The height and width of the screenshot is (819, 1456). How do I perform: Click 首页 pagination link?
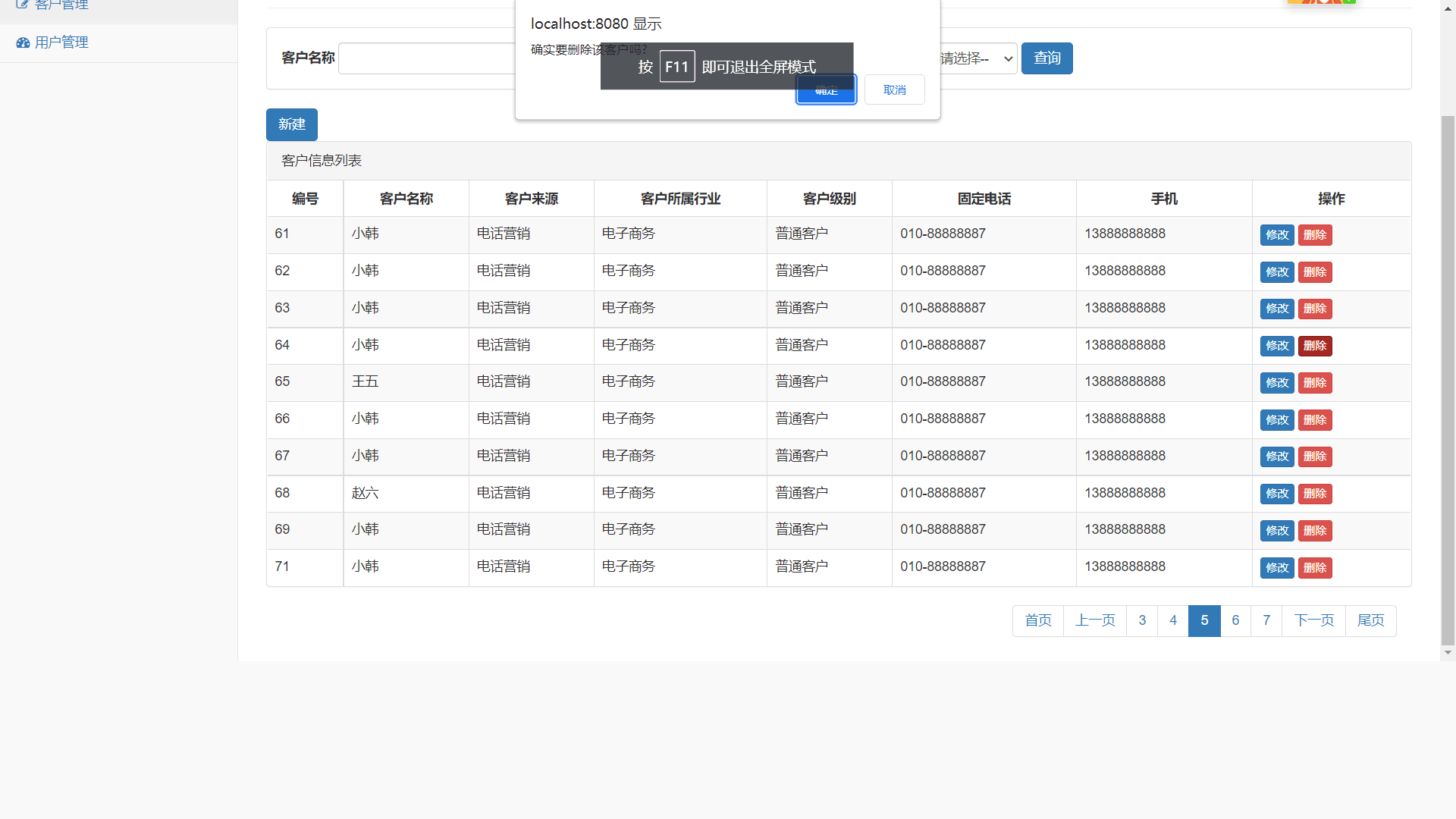(x=1037, y=621)
